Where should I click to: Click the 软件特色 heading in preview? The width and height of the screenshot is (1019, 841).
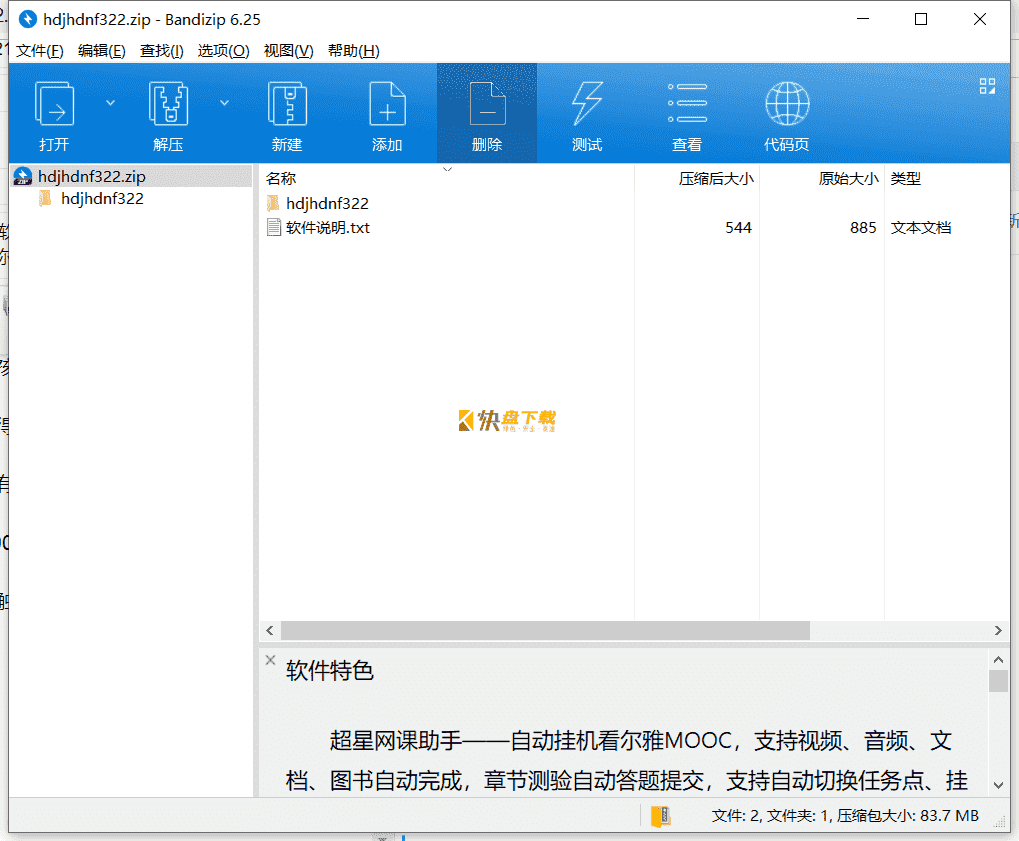[x=329, y=671]
